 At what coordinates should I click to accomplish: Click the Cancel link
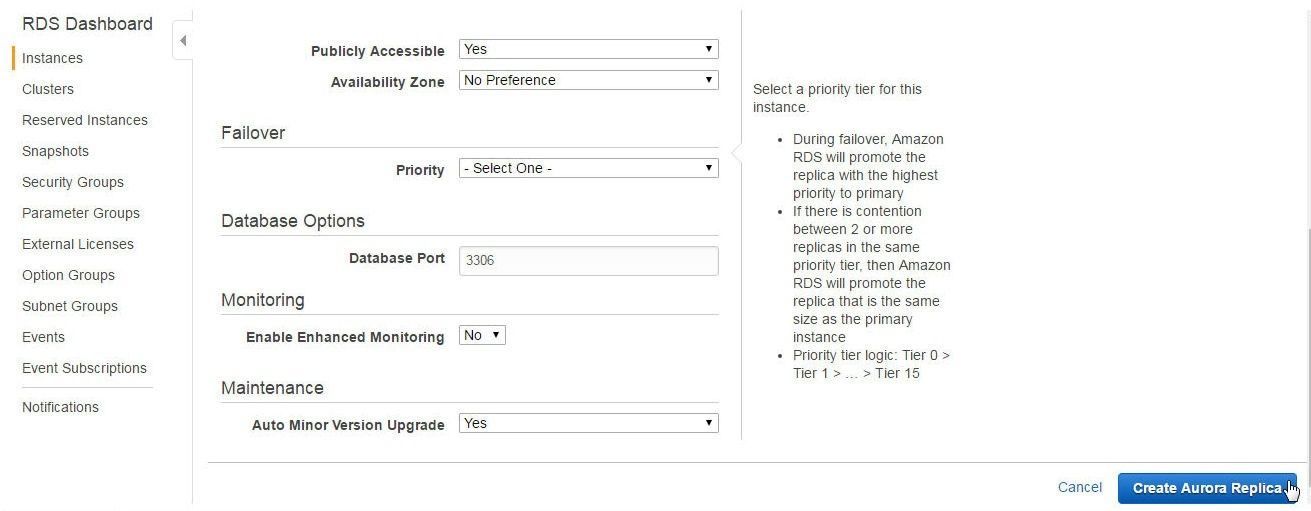(x=1080, y=487)
